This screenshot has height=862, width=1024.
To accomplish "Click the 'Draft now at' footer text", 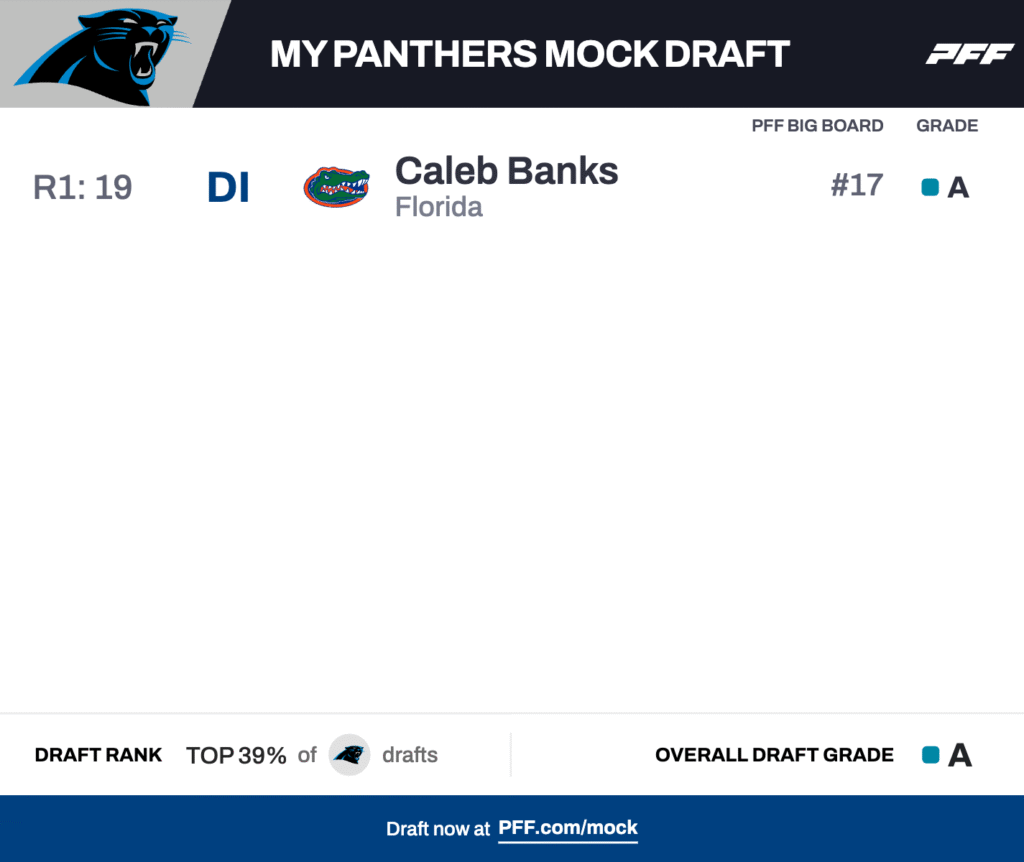I will (438, 829).
